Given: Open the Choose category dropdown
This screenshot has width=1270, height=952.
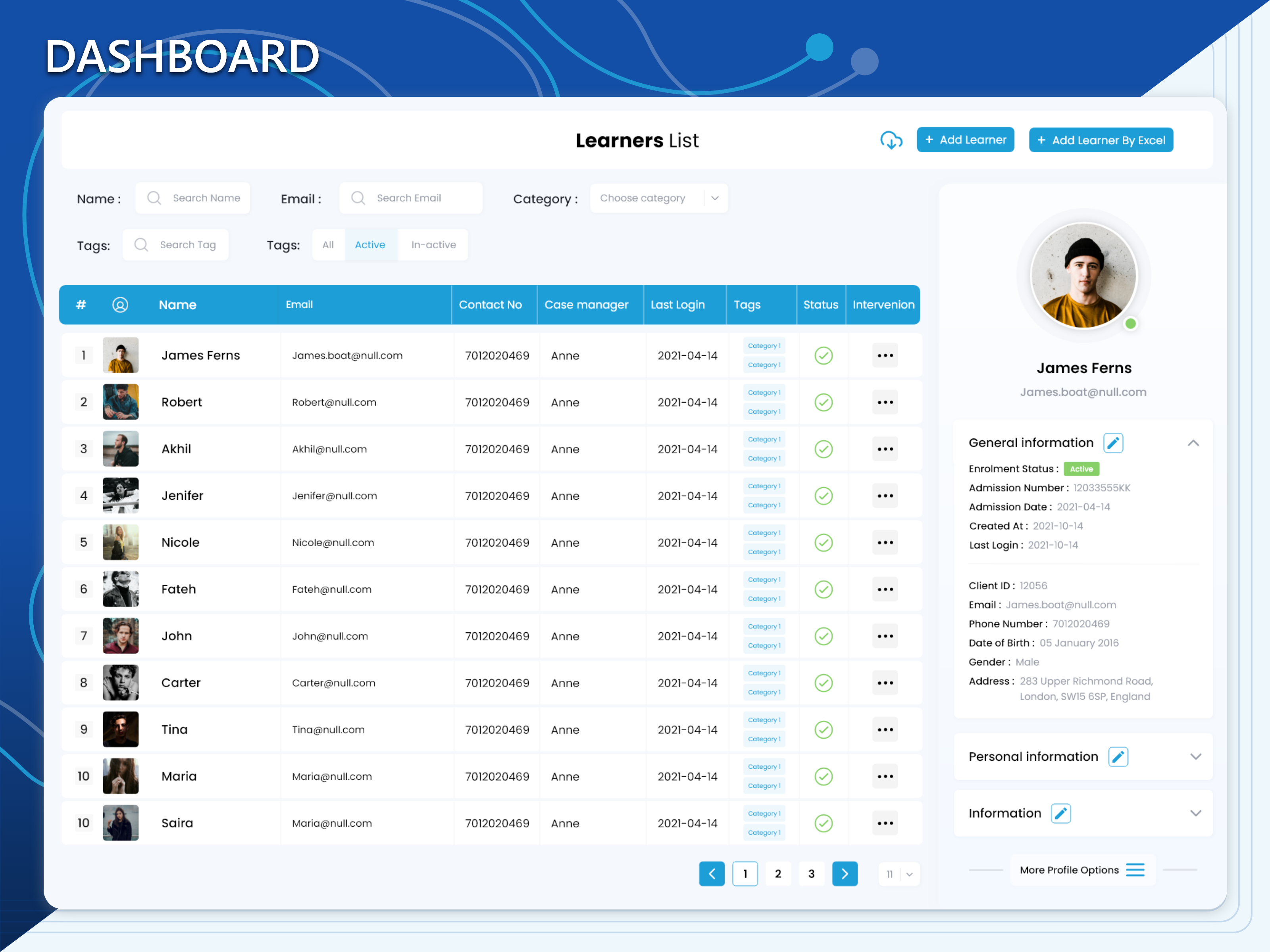Looking at the screenshot, I should pyautogui.click(x=658, y=199).
